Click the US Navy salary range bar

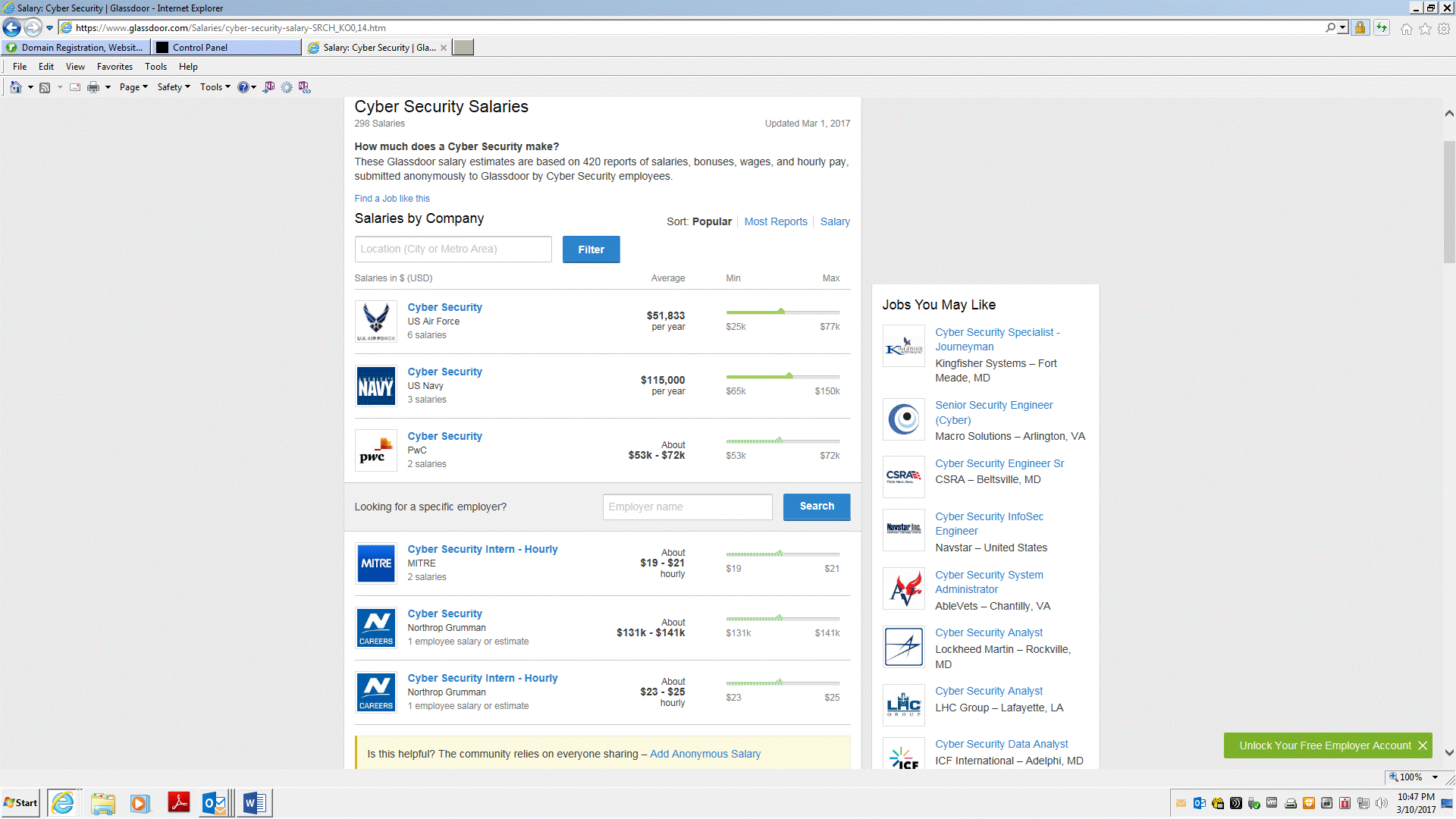coord(783,376)
